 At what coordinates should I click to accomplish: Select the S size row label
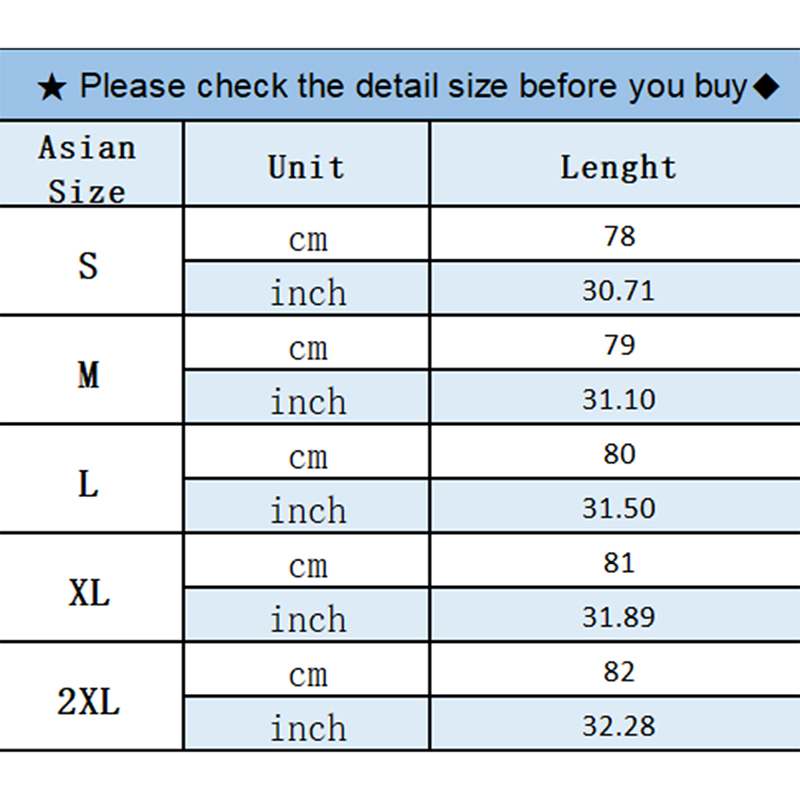(89, 265)
